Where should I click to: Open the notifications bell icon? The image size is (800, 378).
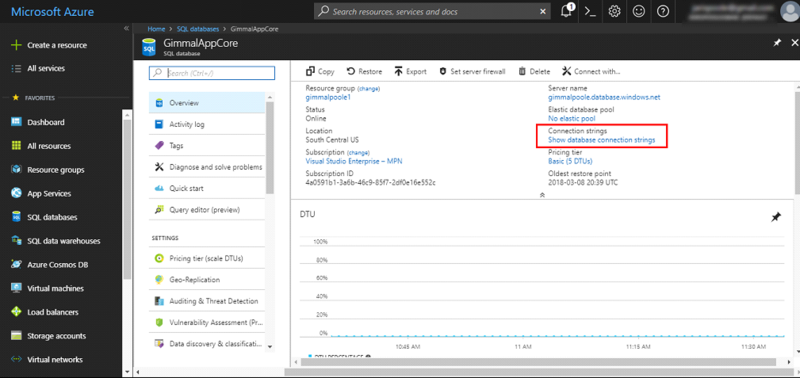click(566, 11)
